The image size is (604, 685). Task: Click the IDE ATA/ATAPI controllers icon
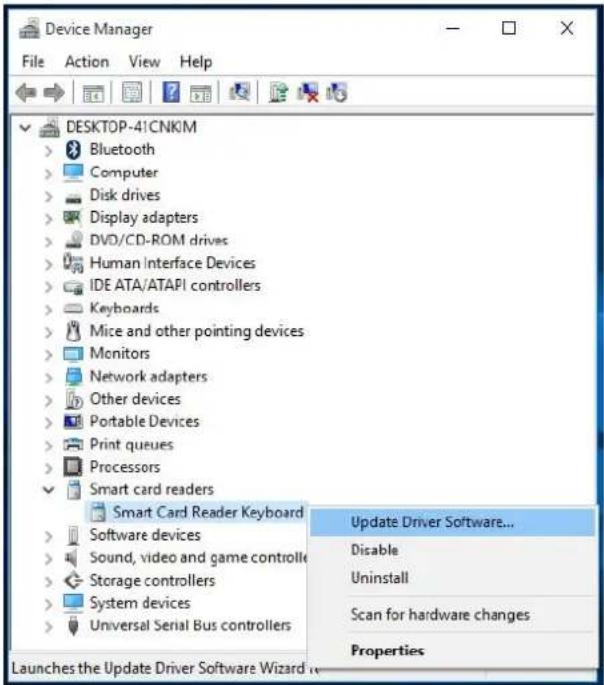73,287
